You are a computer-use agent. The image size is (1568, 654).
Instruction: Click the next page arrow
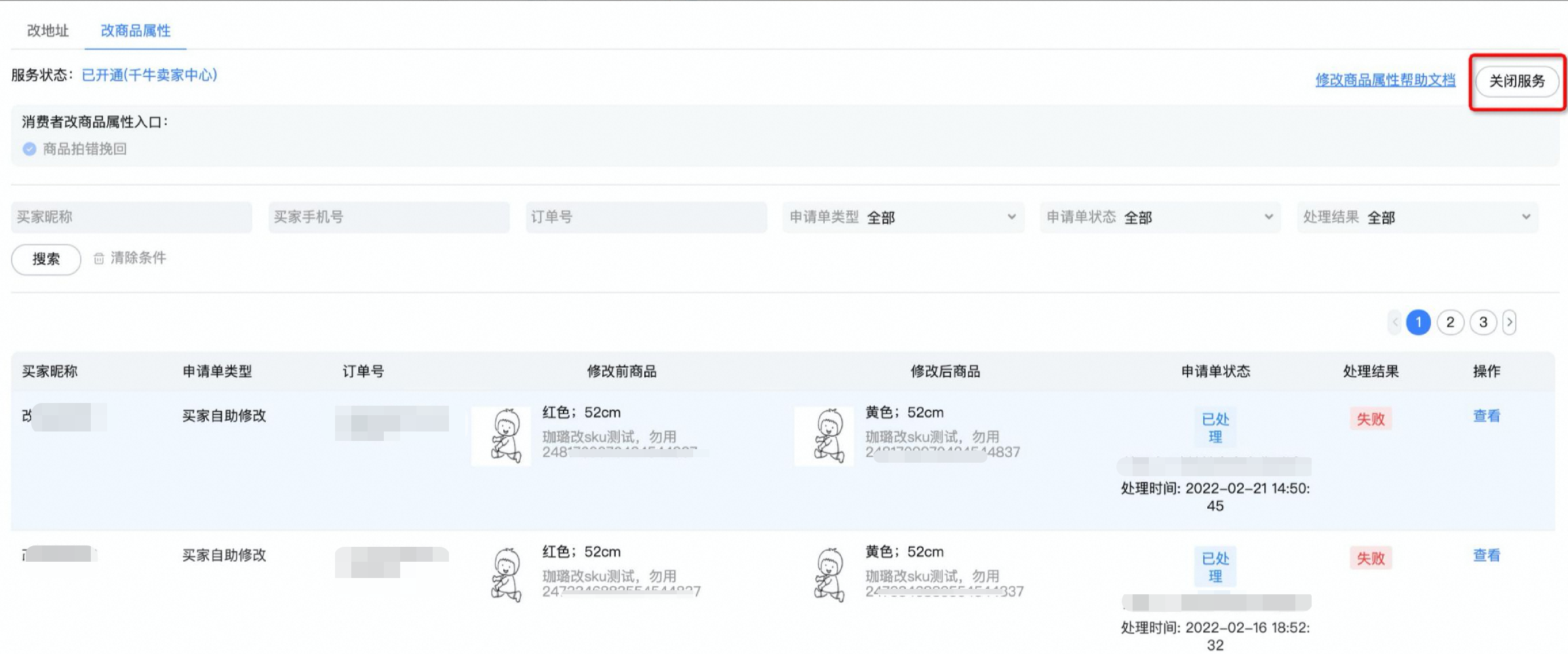coord(1509,322)
